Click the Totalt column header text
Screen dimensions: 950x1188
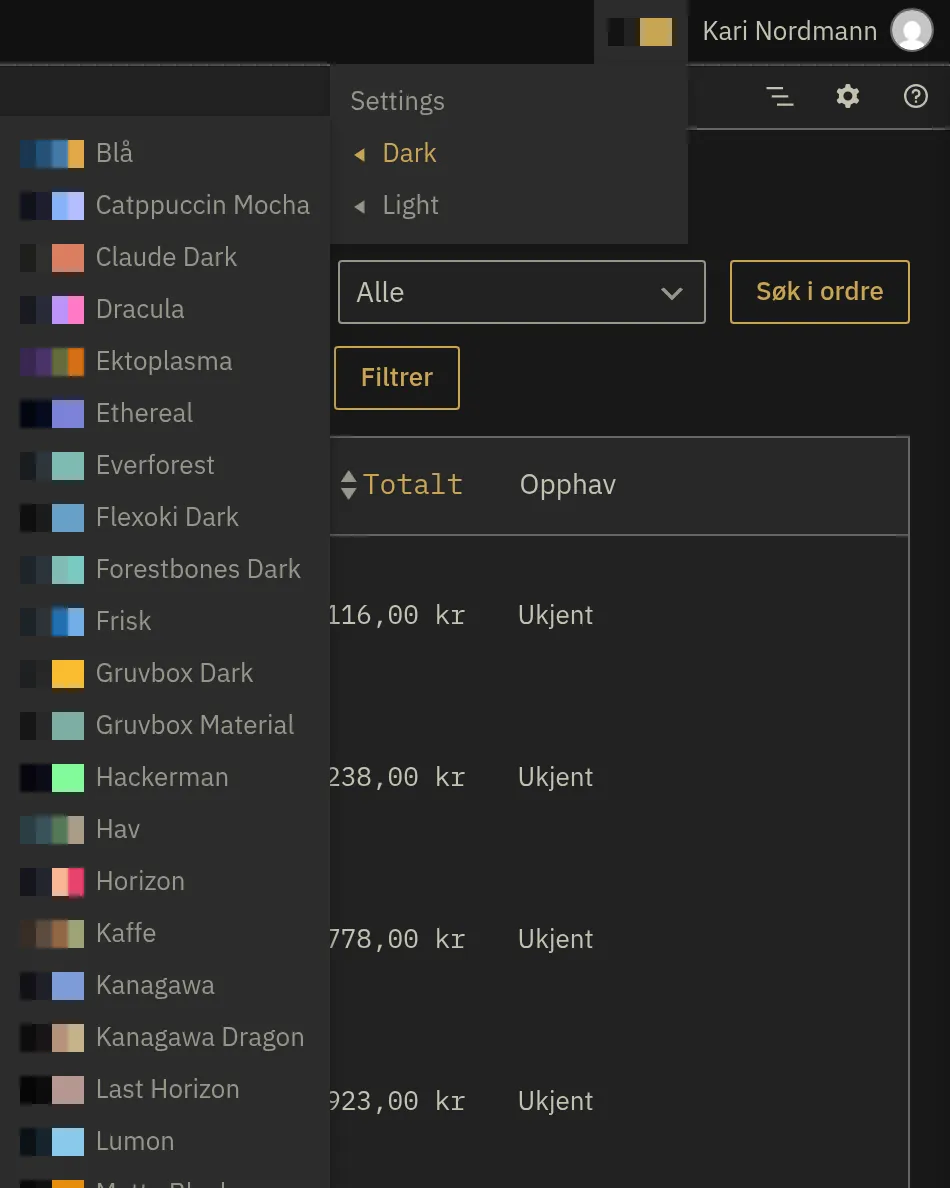click(413, 485)
